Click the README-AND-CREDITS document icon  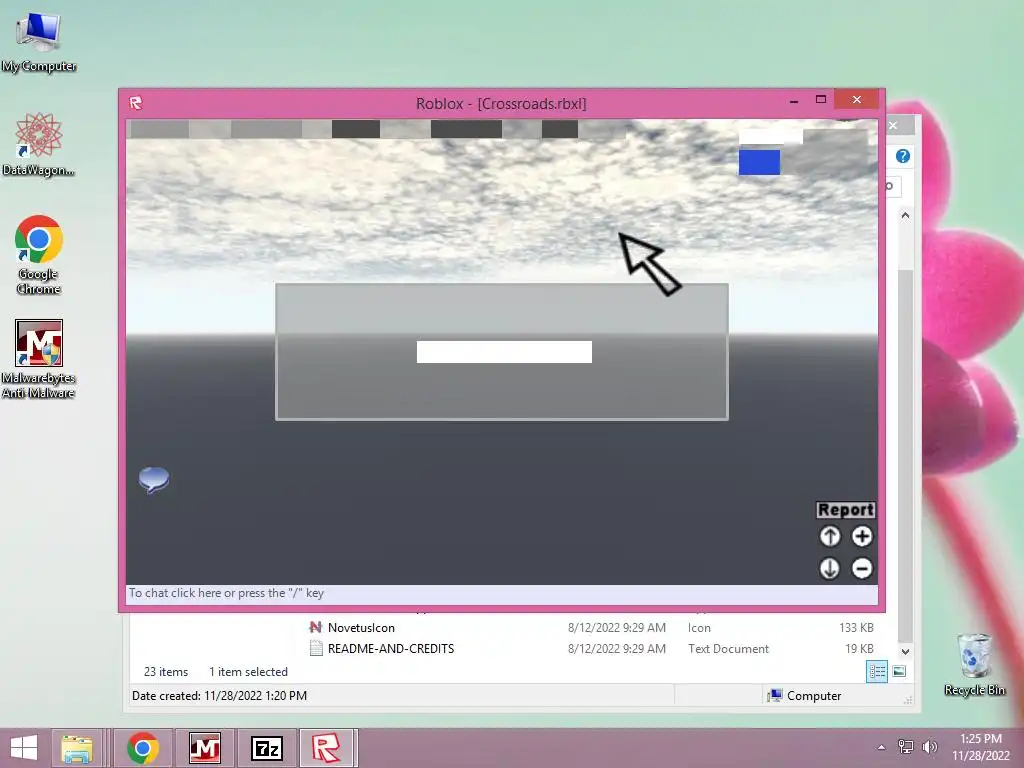click(x=316, y=648)
